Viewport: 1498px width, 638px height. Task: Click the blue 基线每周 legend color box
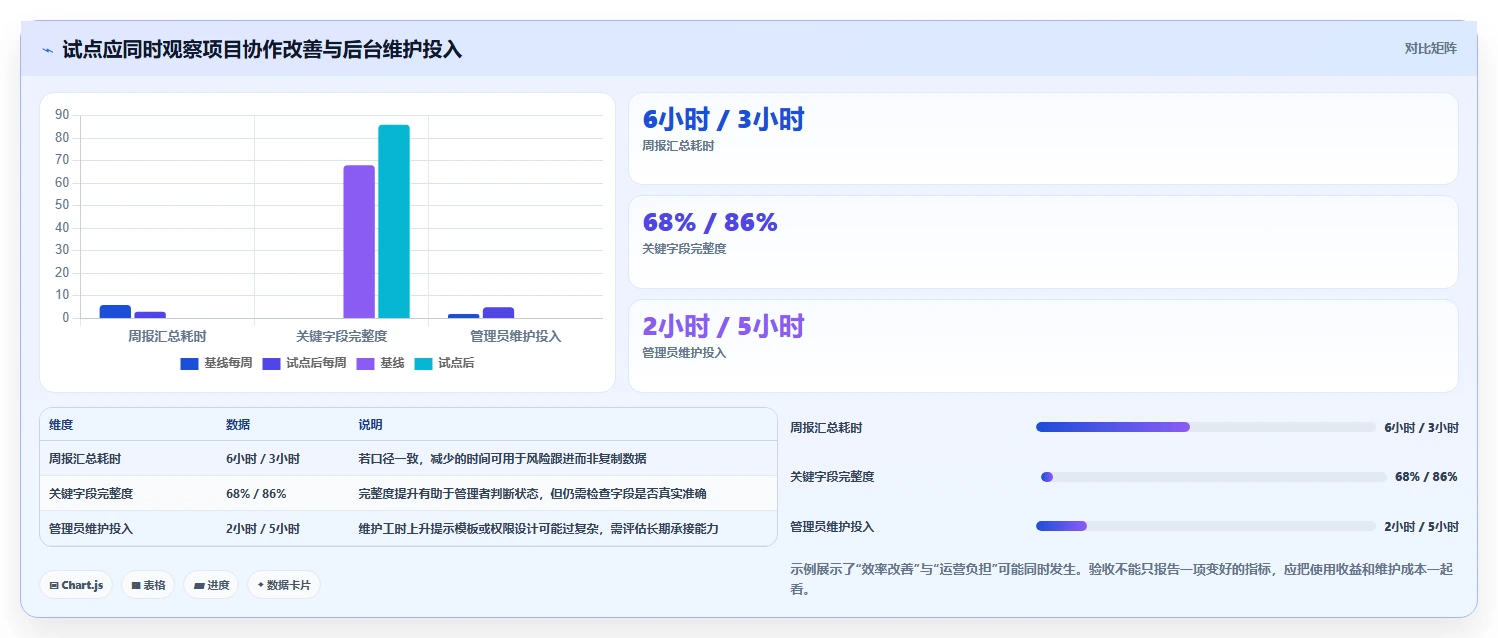pyautogui.click(x=189, y=363)
